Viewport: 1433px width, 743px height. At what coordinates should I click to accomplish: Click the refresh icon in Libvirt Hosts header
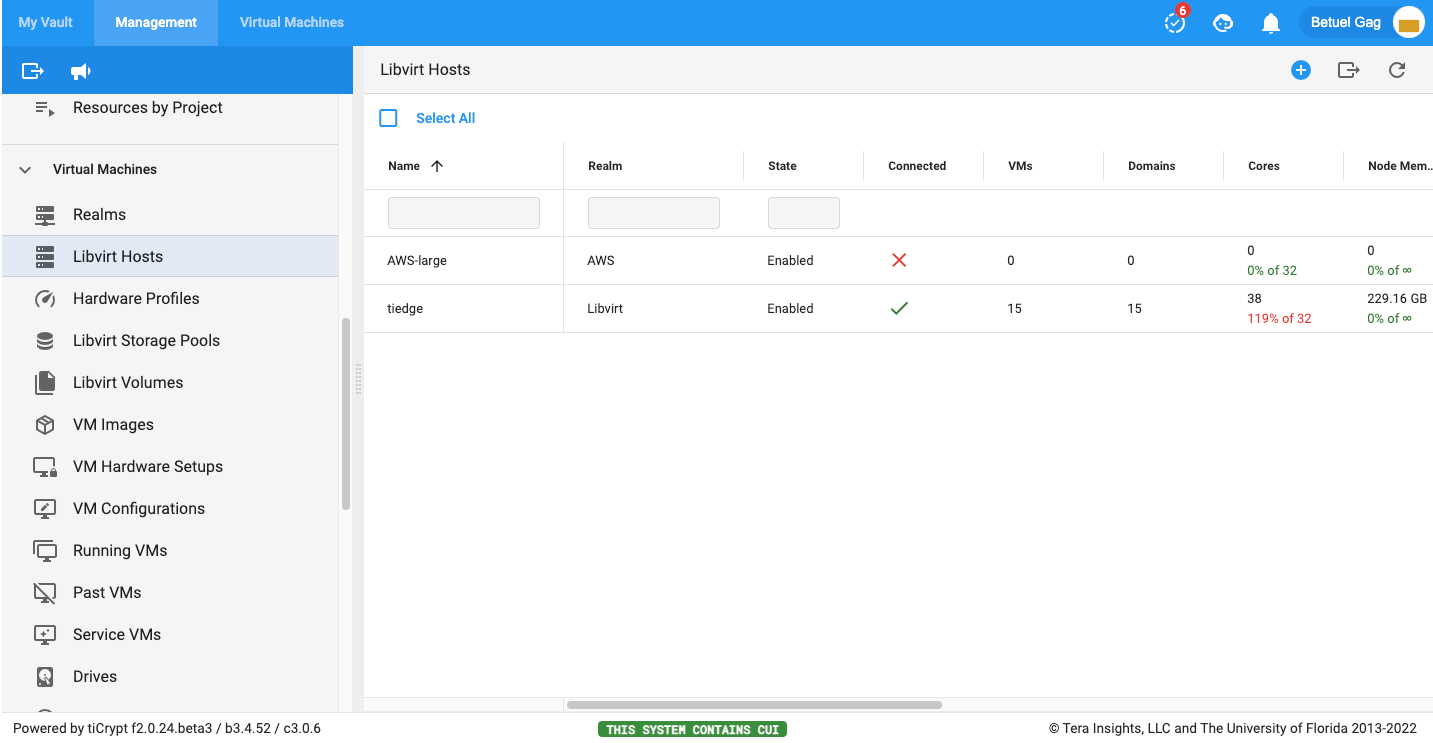pos(1397,70)
